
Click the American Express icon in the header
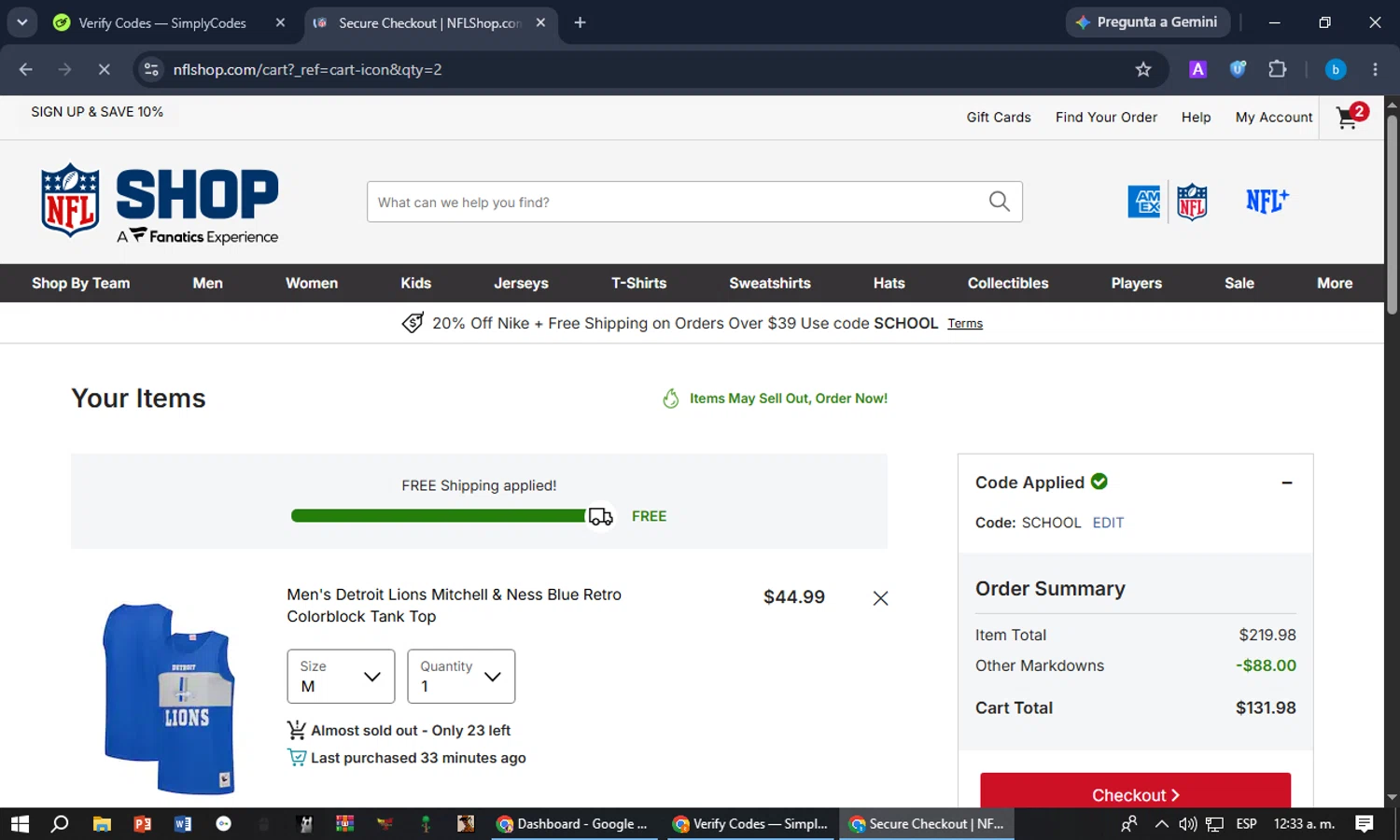tap(1144, 202)
